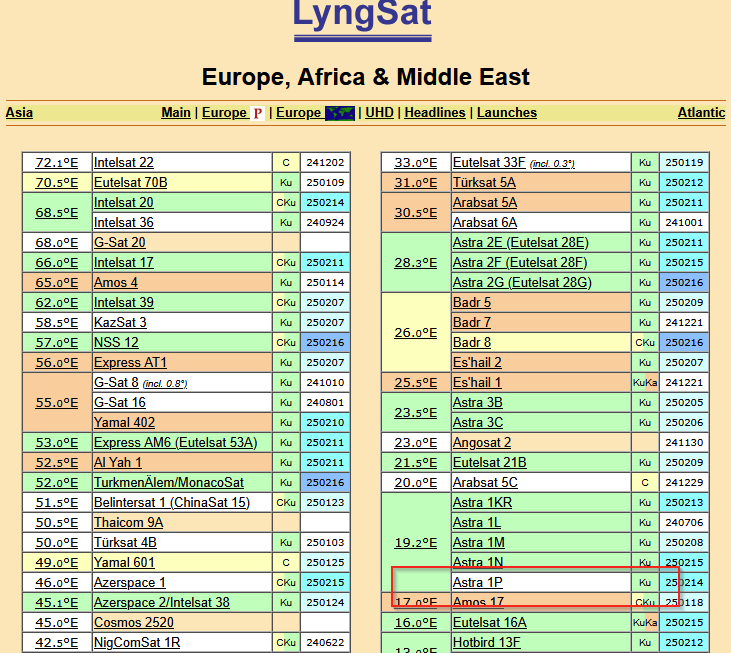Image resolution: width=731 pixels, height=653 pixels.
Task: Open the KazSat 3 satellite link
Action: tap(120, 323)
